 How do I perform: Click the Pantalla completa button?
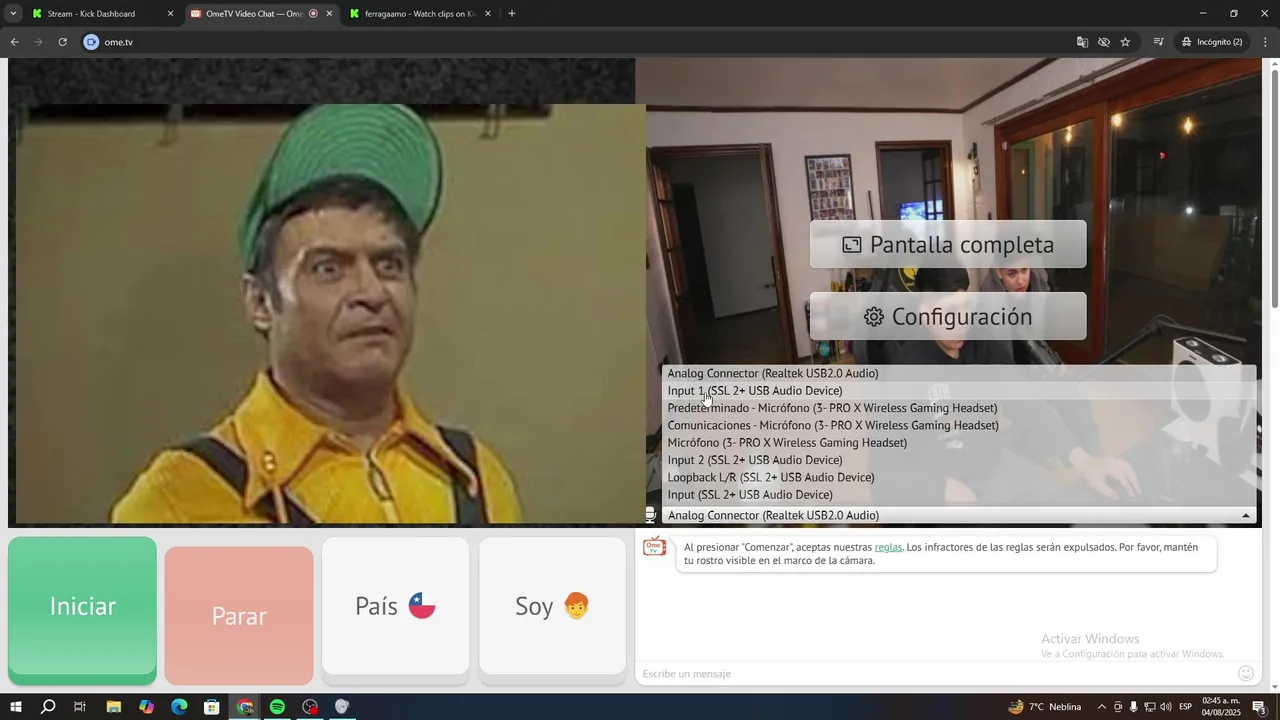948,244
